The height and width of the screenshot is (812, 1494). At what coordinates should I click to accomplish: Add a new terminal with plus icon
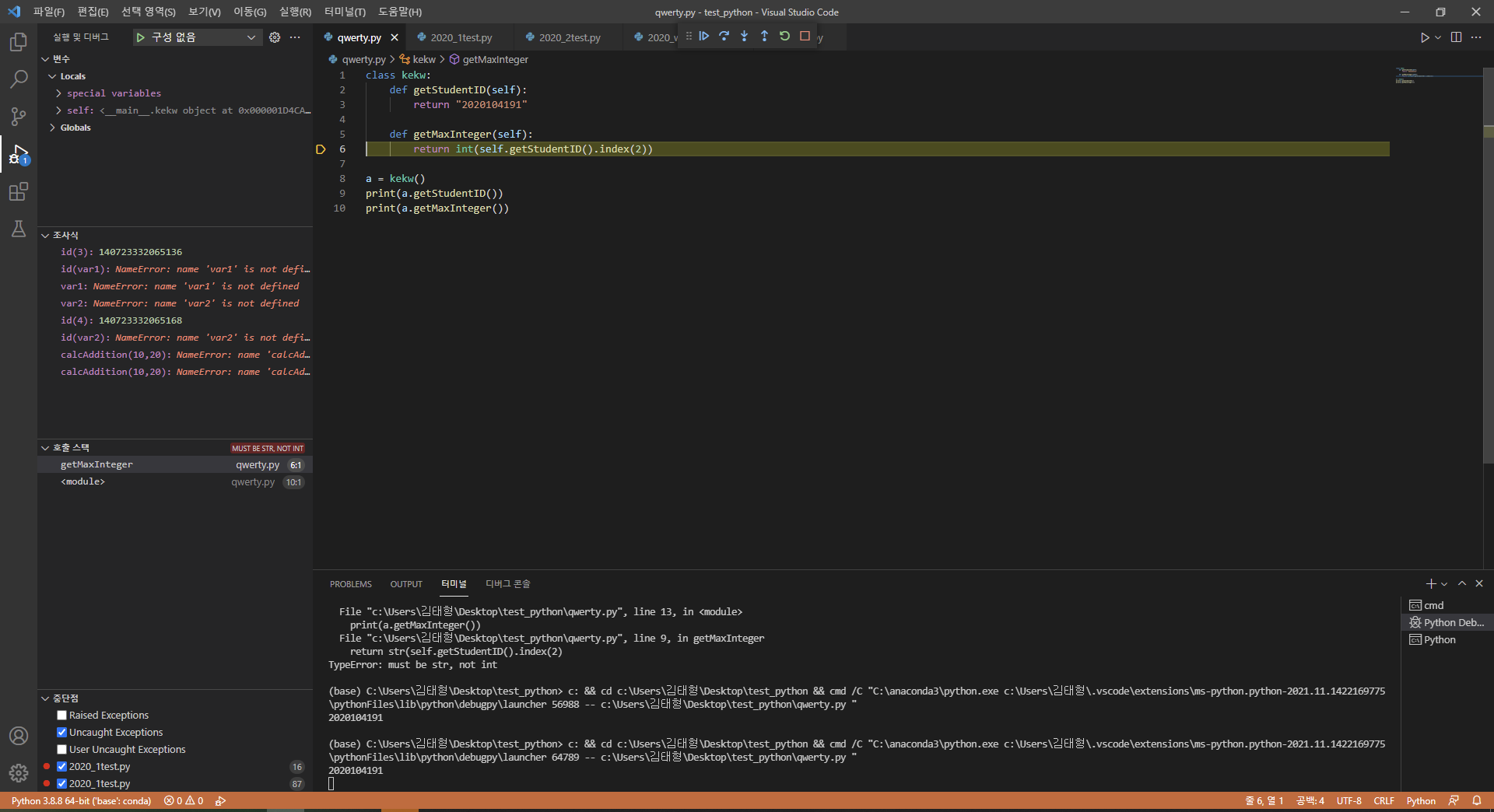tap(1430, 584)
